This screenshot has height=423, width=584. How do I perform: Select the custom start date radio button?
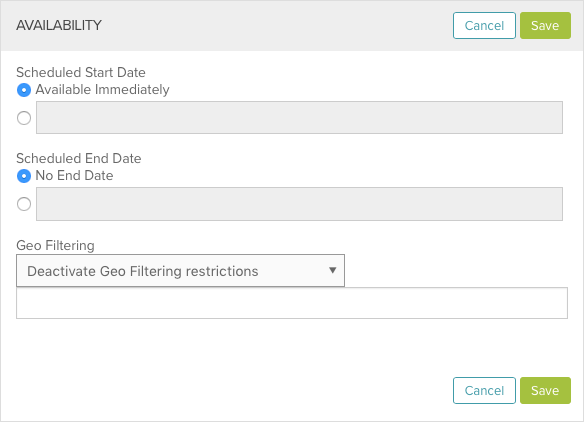(x=24, y=118)
